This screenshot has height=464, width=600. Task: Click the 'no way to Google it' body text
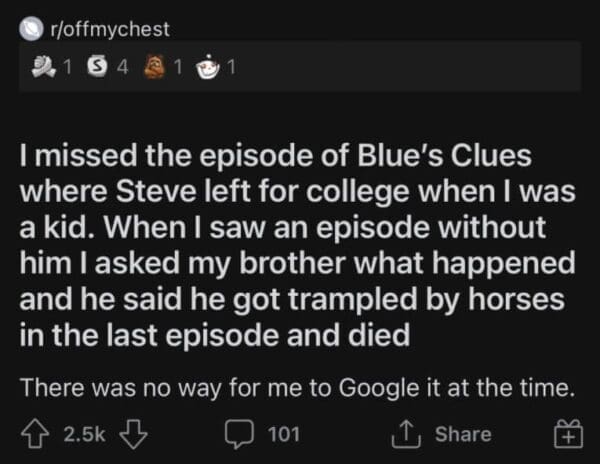coord(298,387)
